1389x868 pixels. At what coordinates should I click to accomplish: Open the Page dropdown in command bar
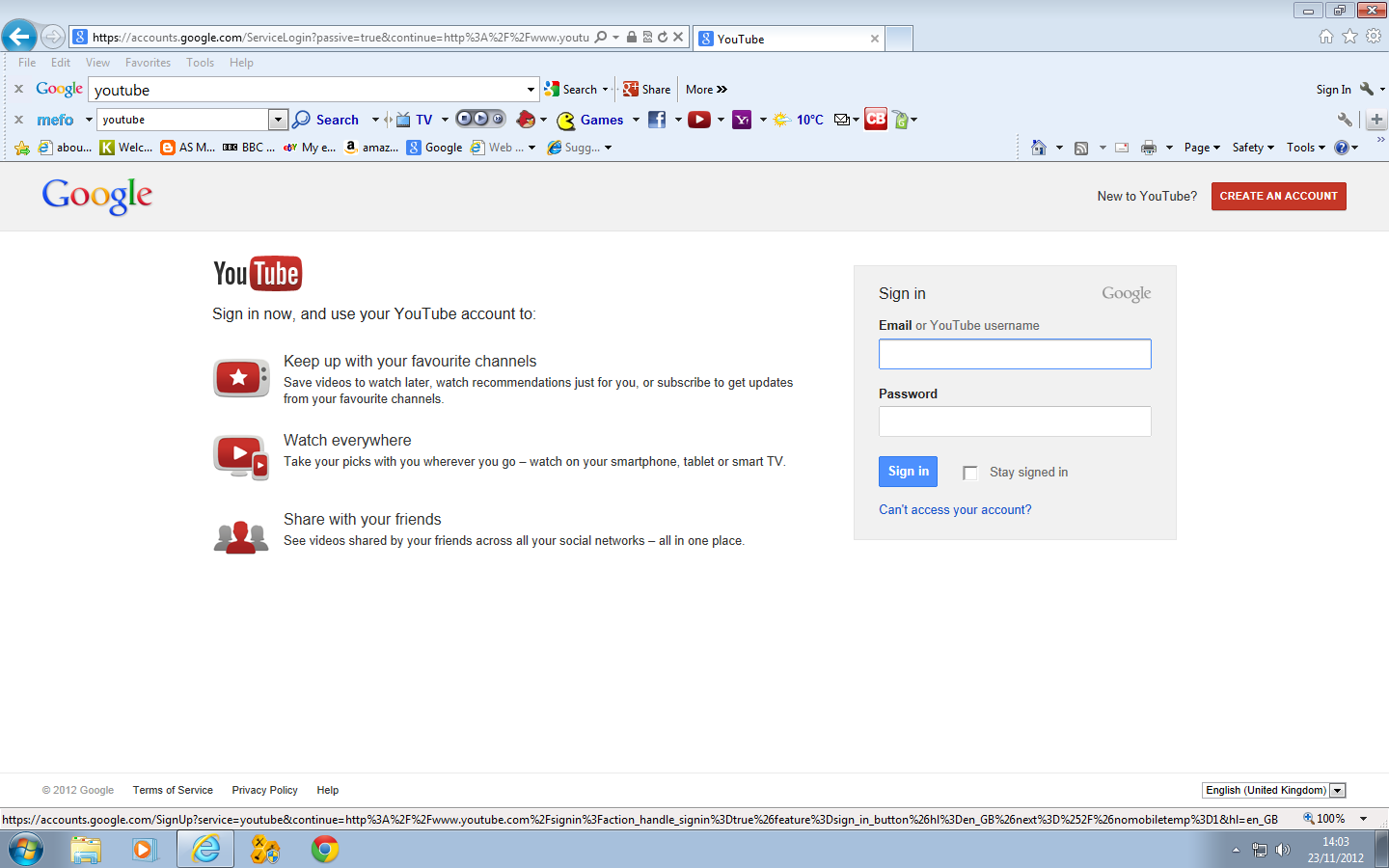pos(1202,148)
